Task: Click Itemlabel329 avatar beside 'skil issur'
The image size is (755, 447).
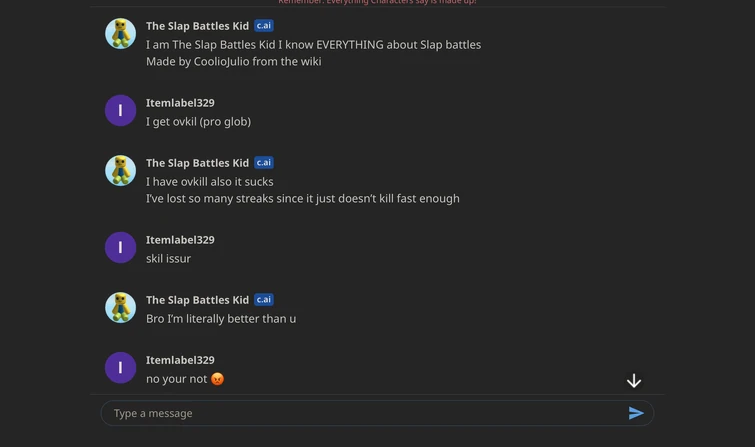Action: [x=121, y=247]
